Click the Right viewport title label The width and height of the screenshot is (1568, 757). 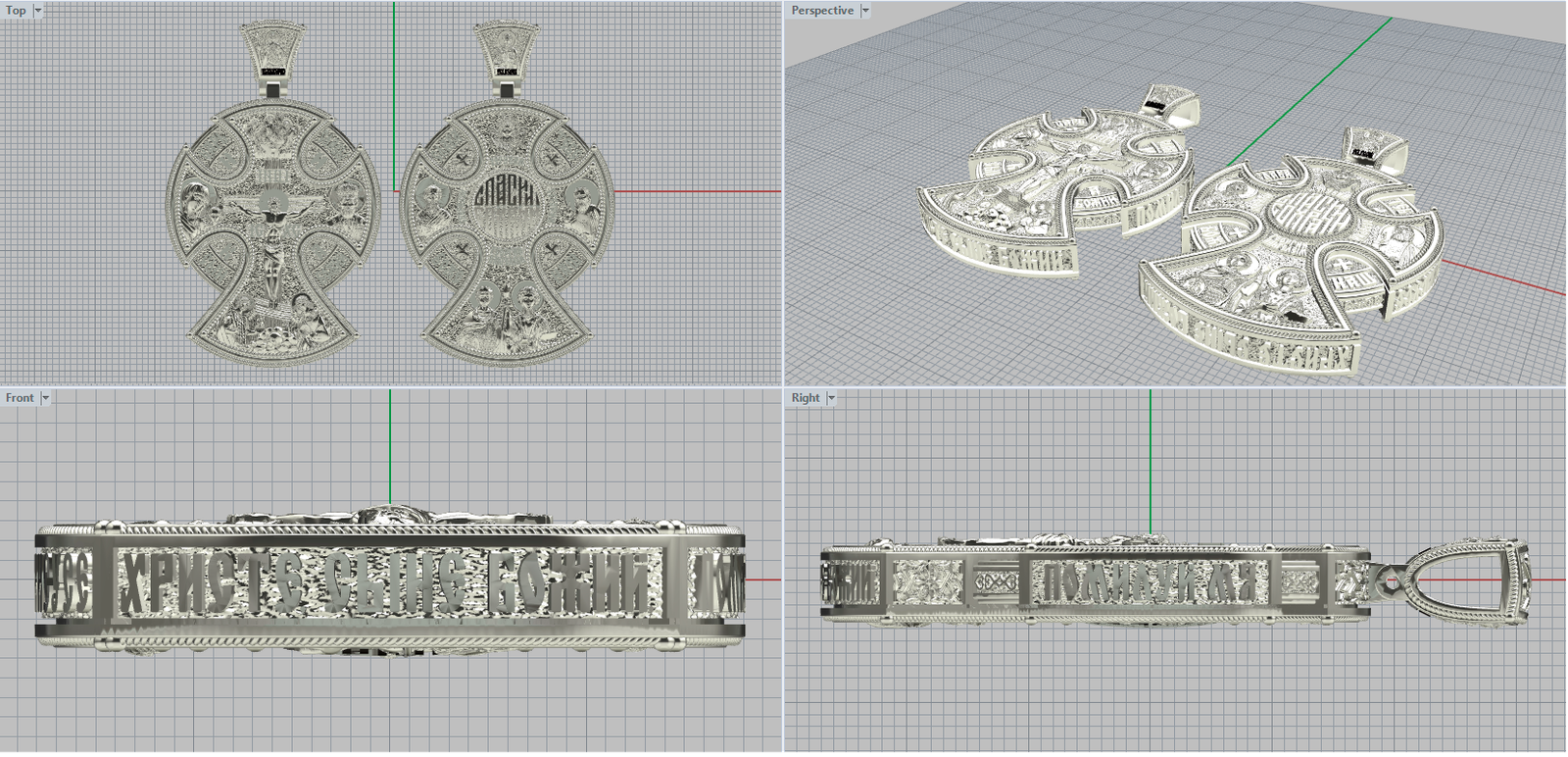coord(806,398)
